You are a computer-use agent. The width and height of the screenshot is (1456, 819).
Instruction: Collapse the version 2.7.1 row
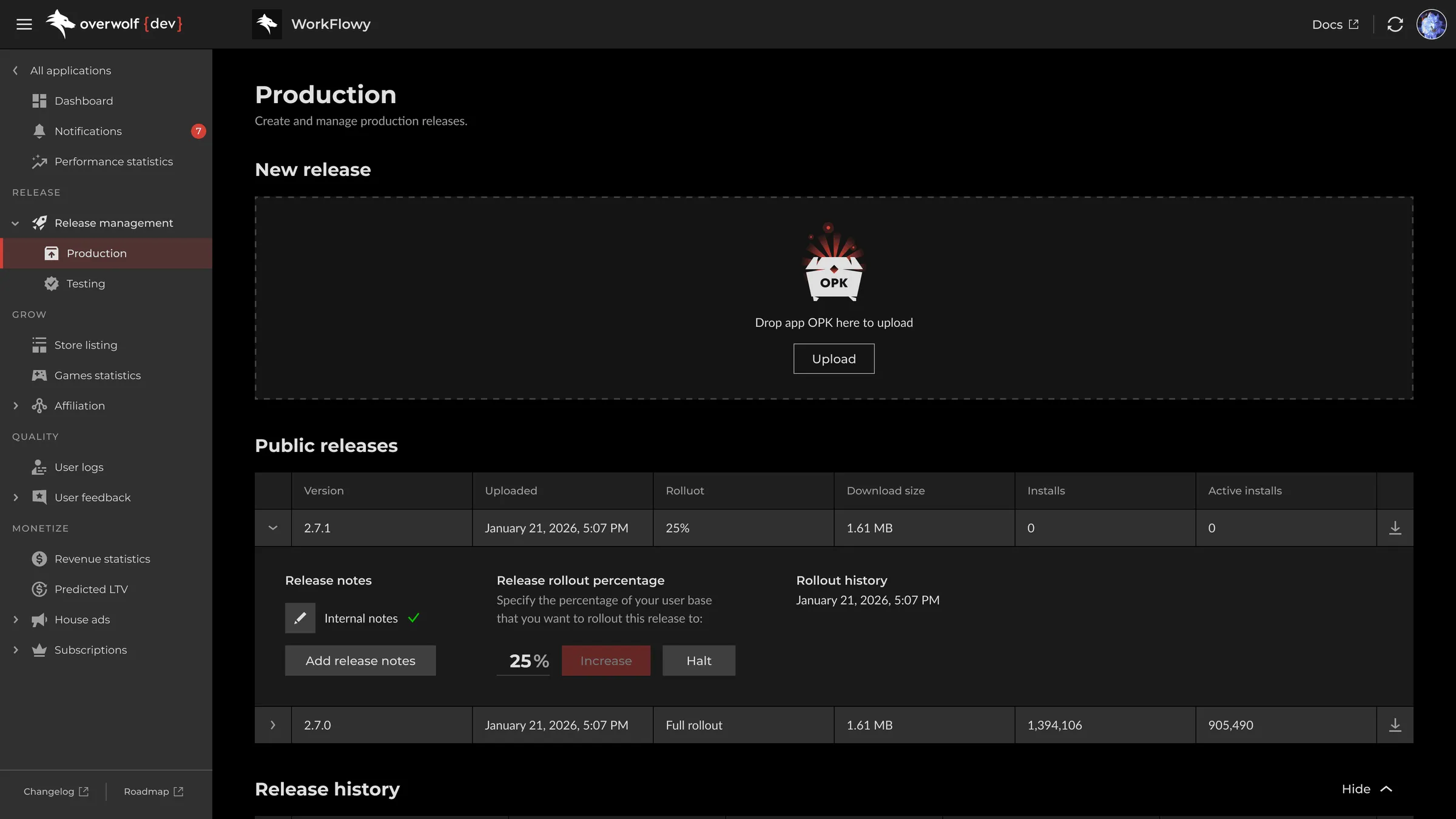[x=273, y=528]
